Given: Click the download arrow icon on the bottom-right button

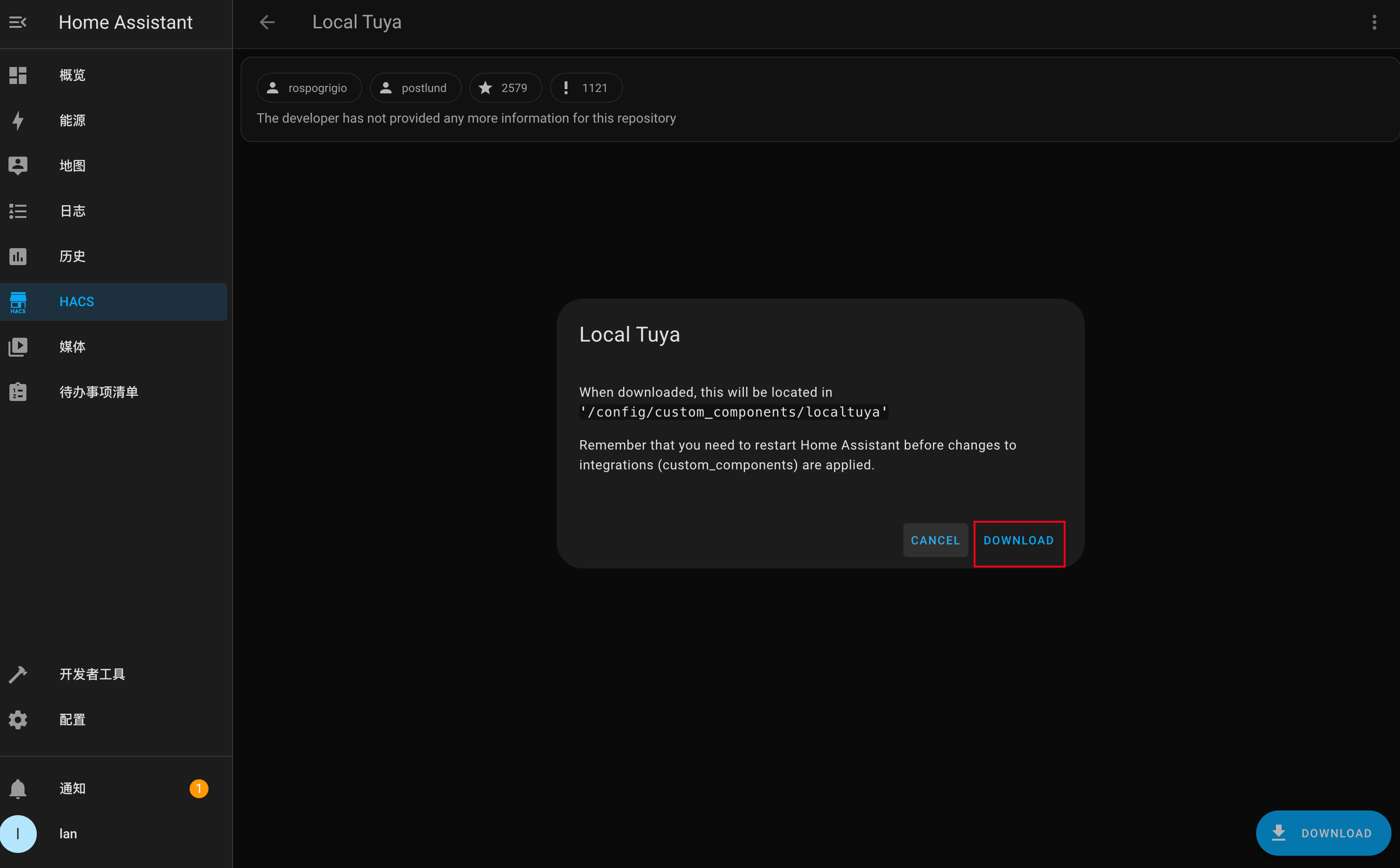Looking at the screenshot, I should pyautogui.click(x=1278, y=833).
